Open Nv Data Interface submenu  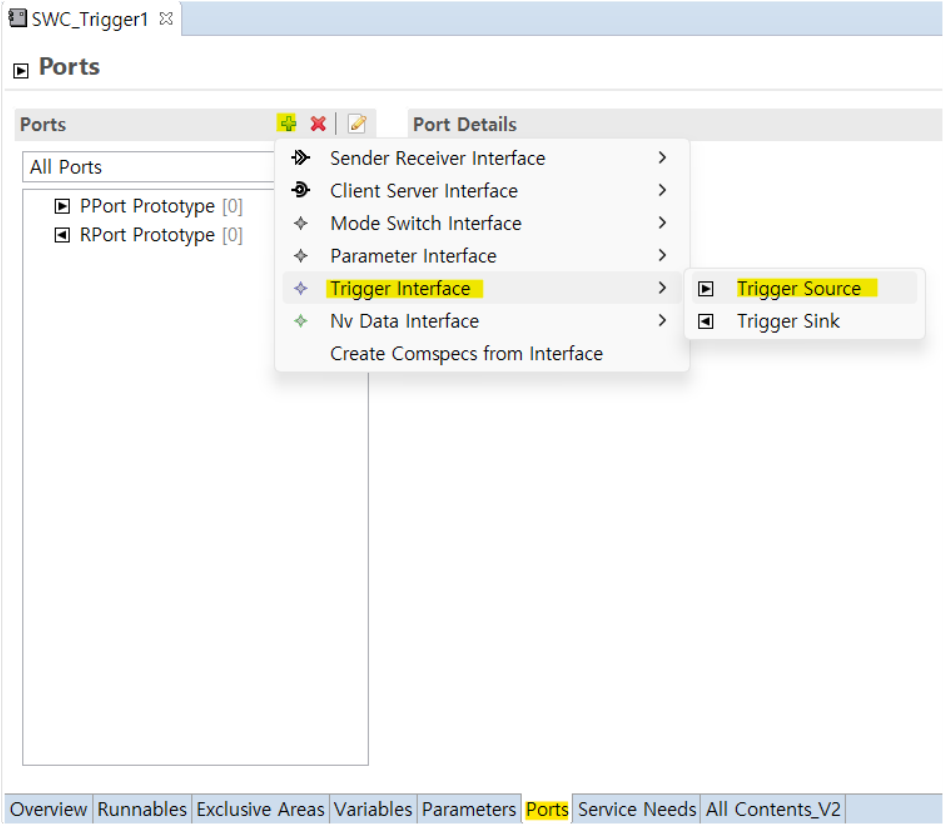482,320
